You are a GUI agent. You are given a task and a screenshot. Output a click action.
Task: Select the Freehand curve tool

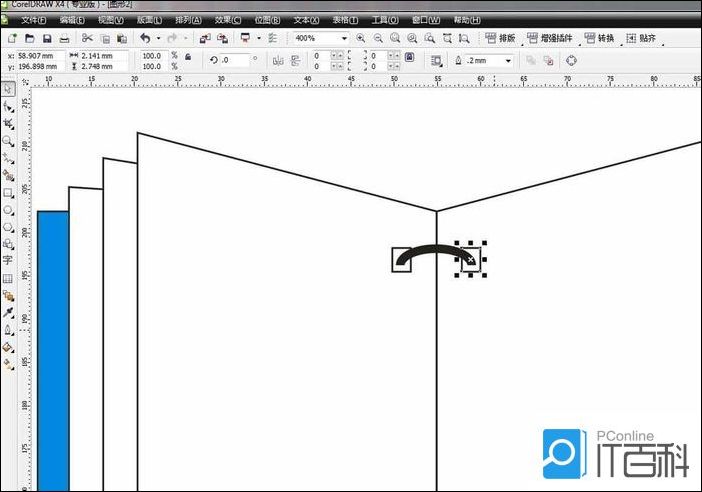coord(8,158)
